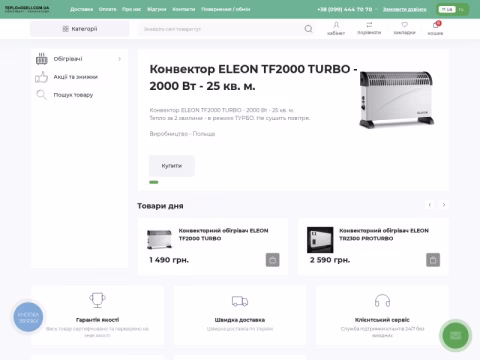This screenshot has height=360, width=480.
Task: Click the thumbs-up promotions icon
Action: click(x=42, y=77)
